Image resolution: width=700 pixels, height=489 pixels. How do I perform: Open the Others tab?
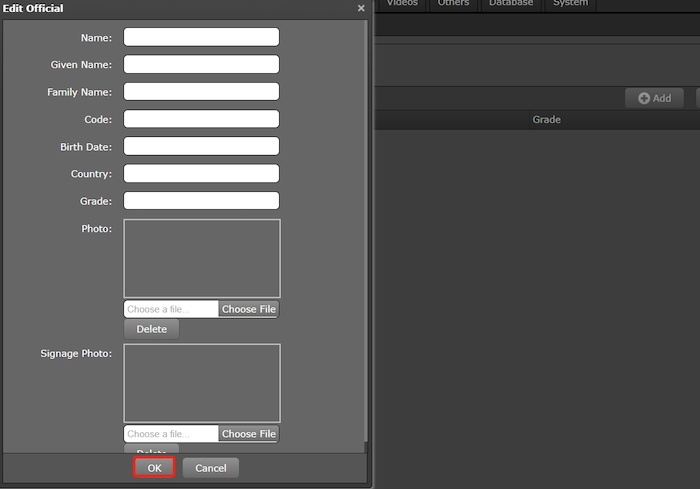(453, 4)
